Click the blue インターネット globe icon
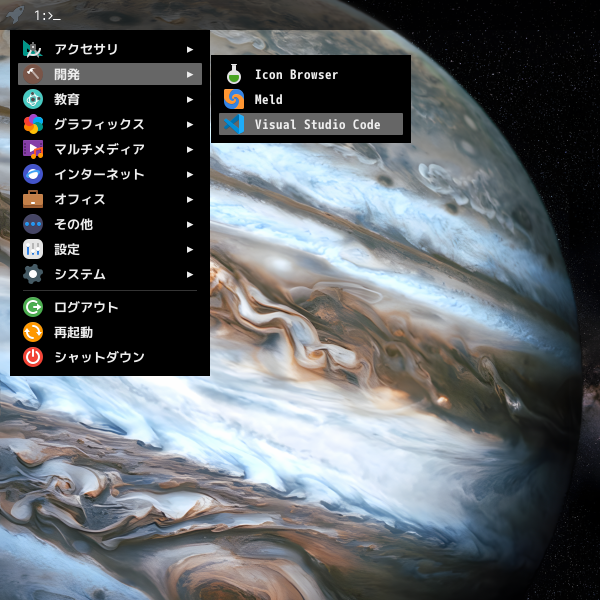600x600 pixels. pyautogui.click(x=33, y=174)
